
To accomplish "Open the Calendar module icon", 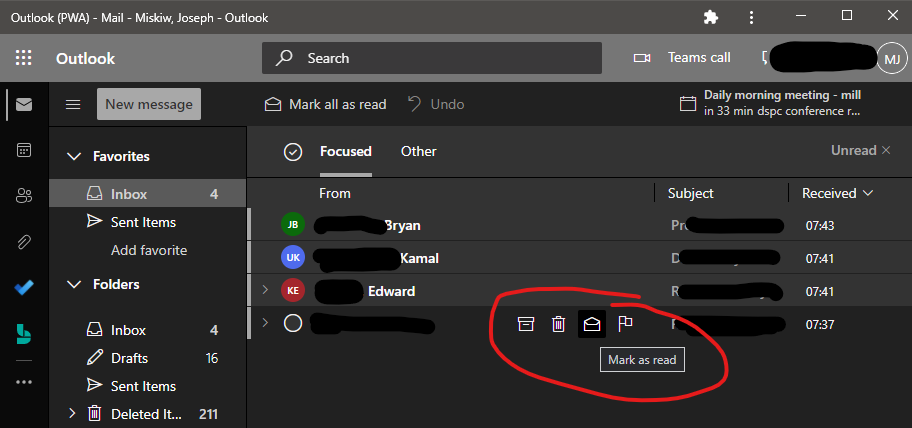I will [x=24, y=150].
